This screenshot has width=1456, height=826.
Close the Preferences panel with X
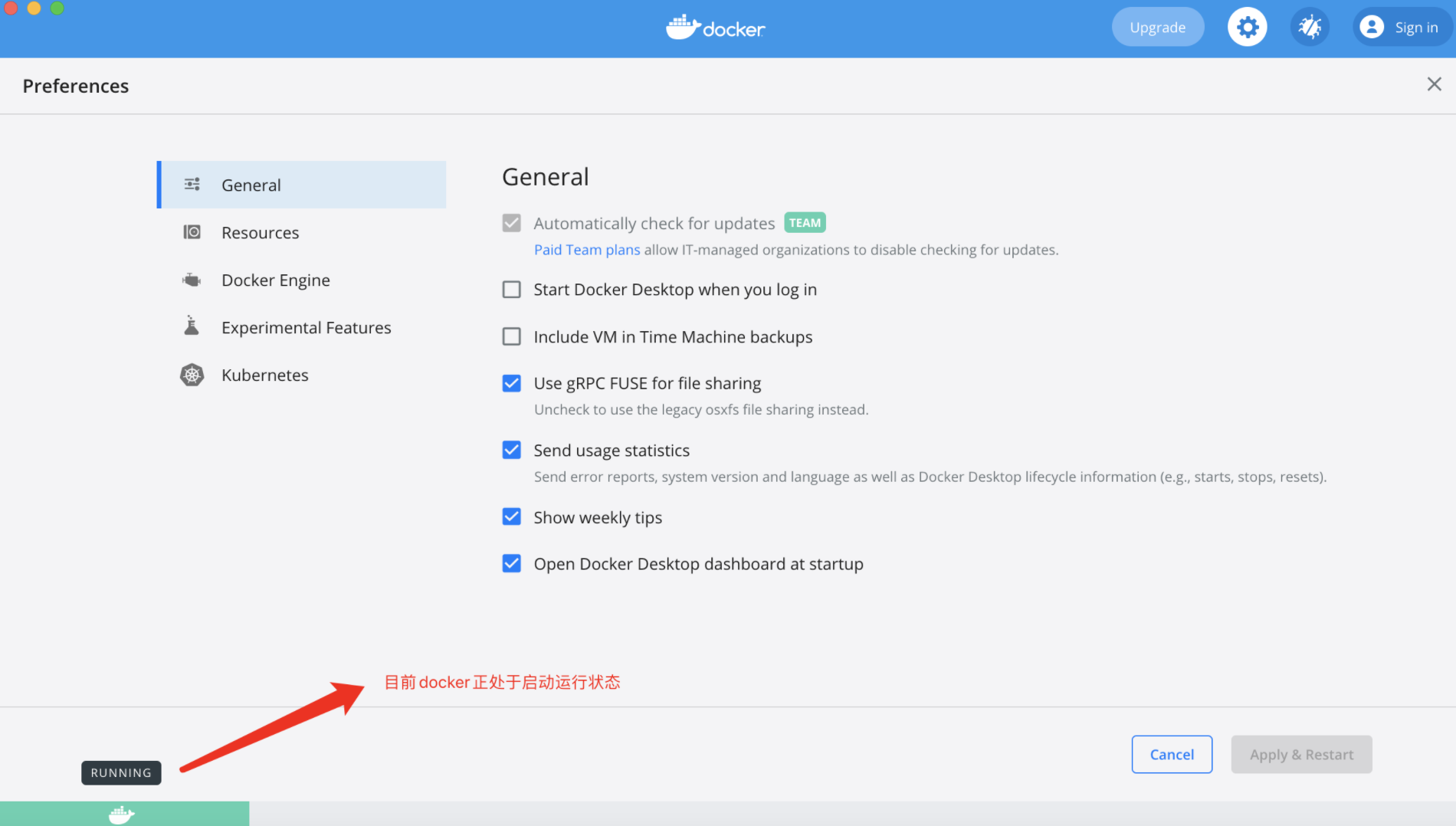tap(1434, 84)
